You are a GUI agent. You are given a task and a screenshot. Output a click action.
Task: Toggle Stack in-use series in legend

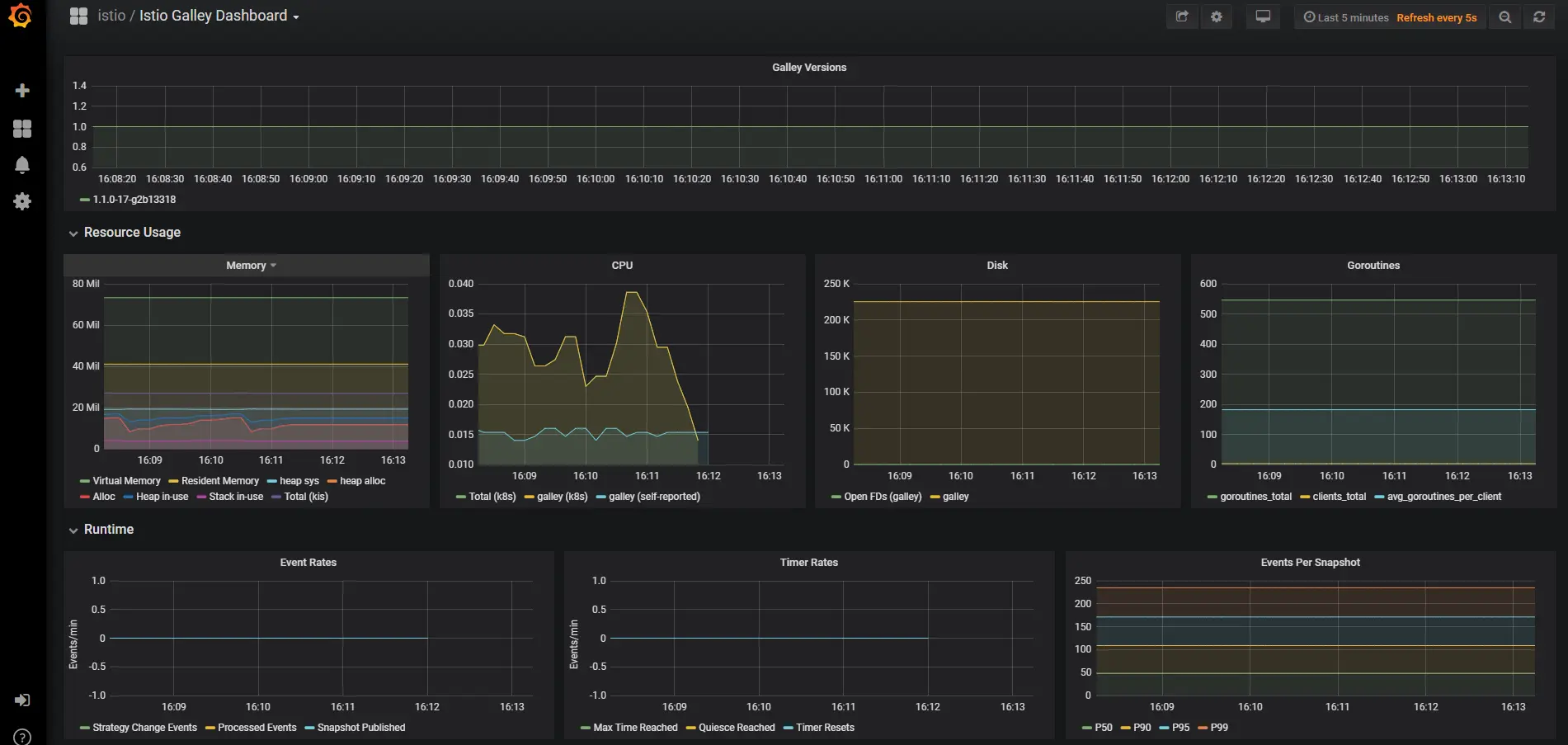click(236, 497)
